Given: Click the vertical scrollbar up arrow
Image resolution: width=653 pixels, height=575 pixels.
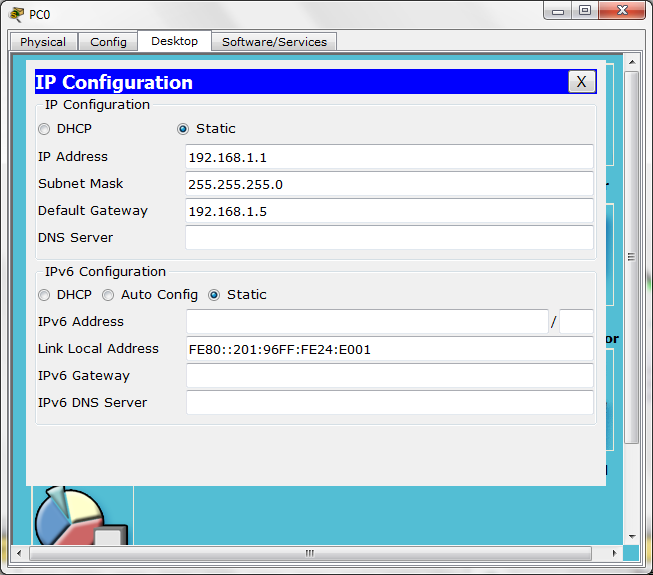Looking at the screenshot, I should click(x=632, y=62).
